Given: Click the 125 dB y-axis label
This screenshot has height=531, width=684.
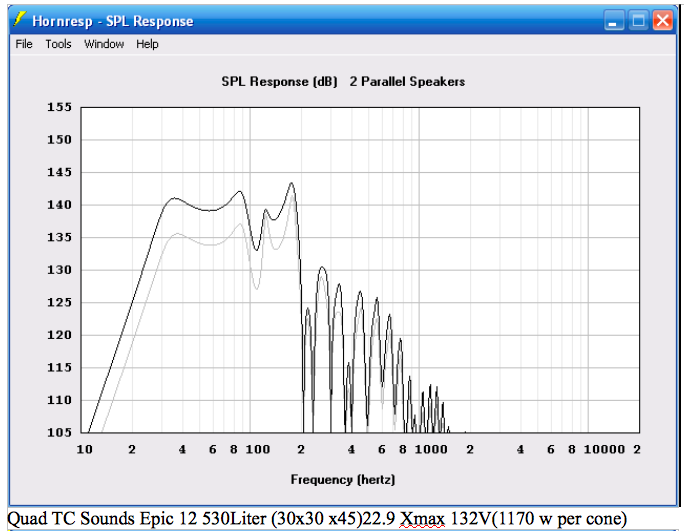Looking at the screenshot, I should pos(59,302).
